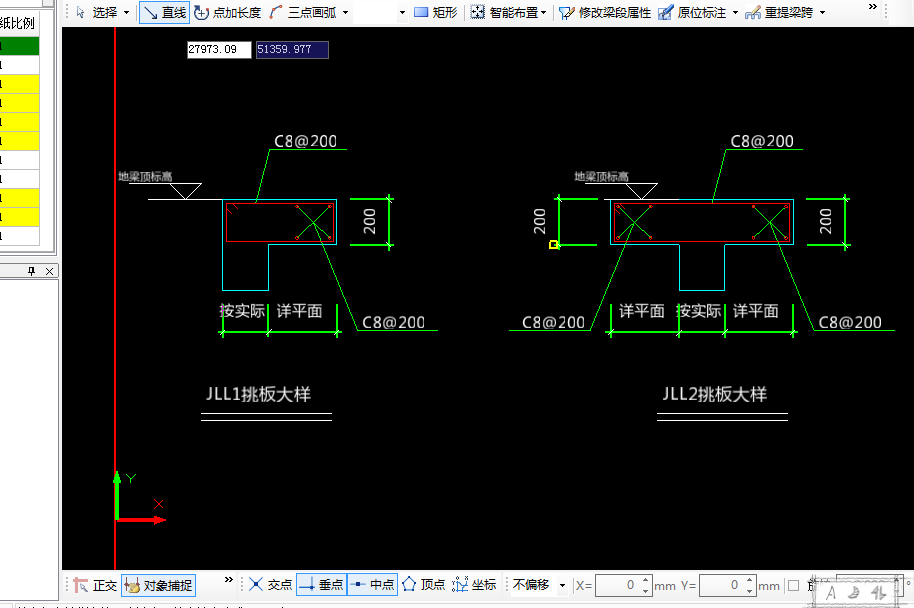Show more bottom toolbar items via chevron
This screenshot has height=608, width=914.
tap(228, 579)
